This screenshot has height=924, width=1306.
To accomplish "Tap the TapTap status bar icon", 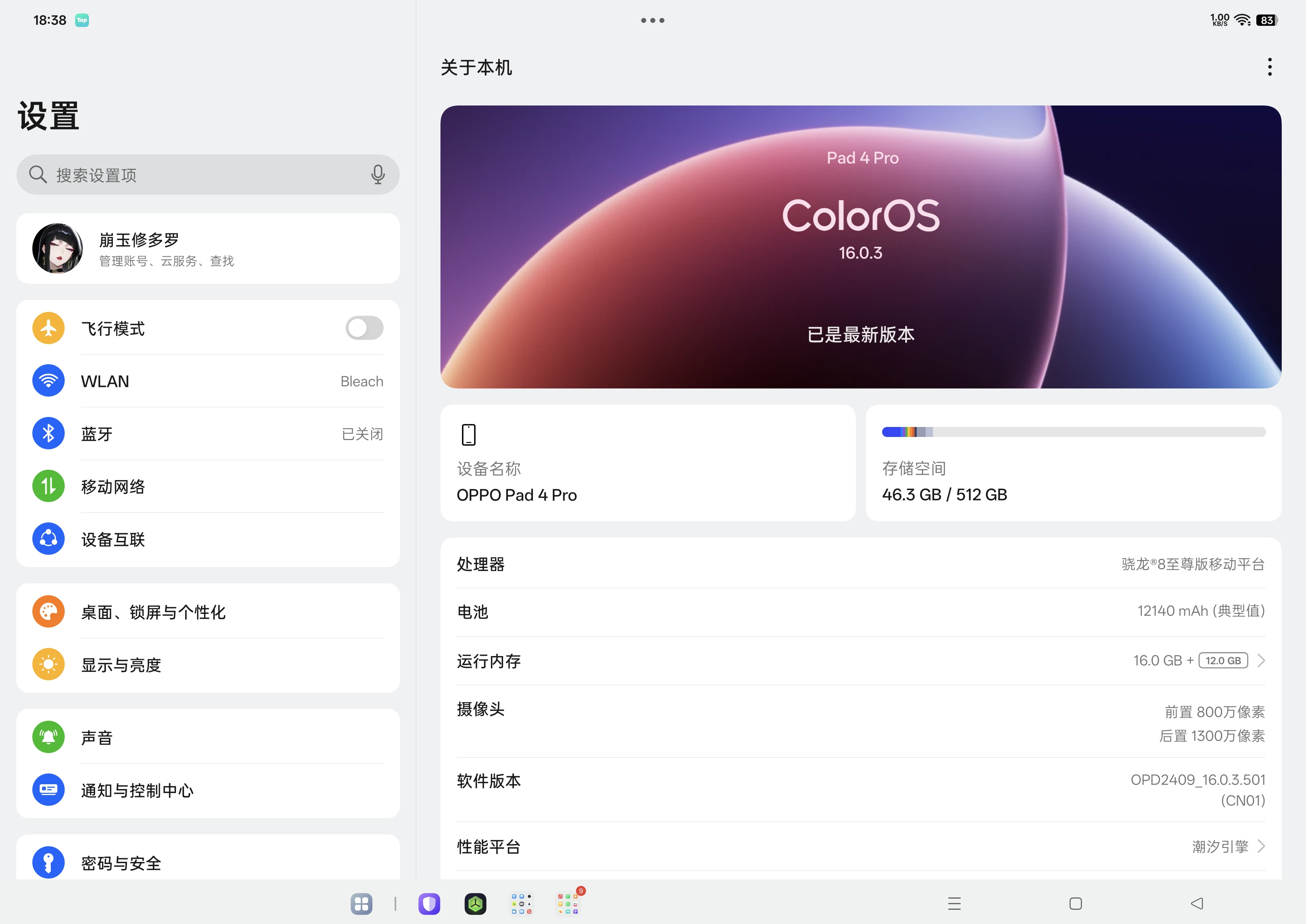I will (82, 20).
